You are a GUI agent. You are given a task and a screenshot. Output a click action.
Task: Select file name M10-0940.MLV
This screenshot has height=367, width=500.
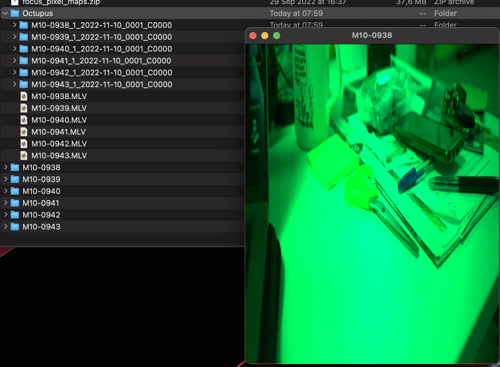click(x=59, y=120)
